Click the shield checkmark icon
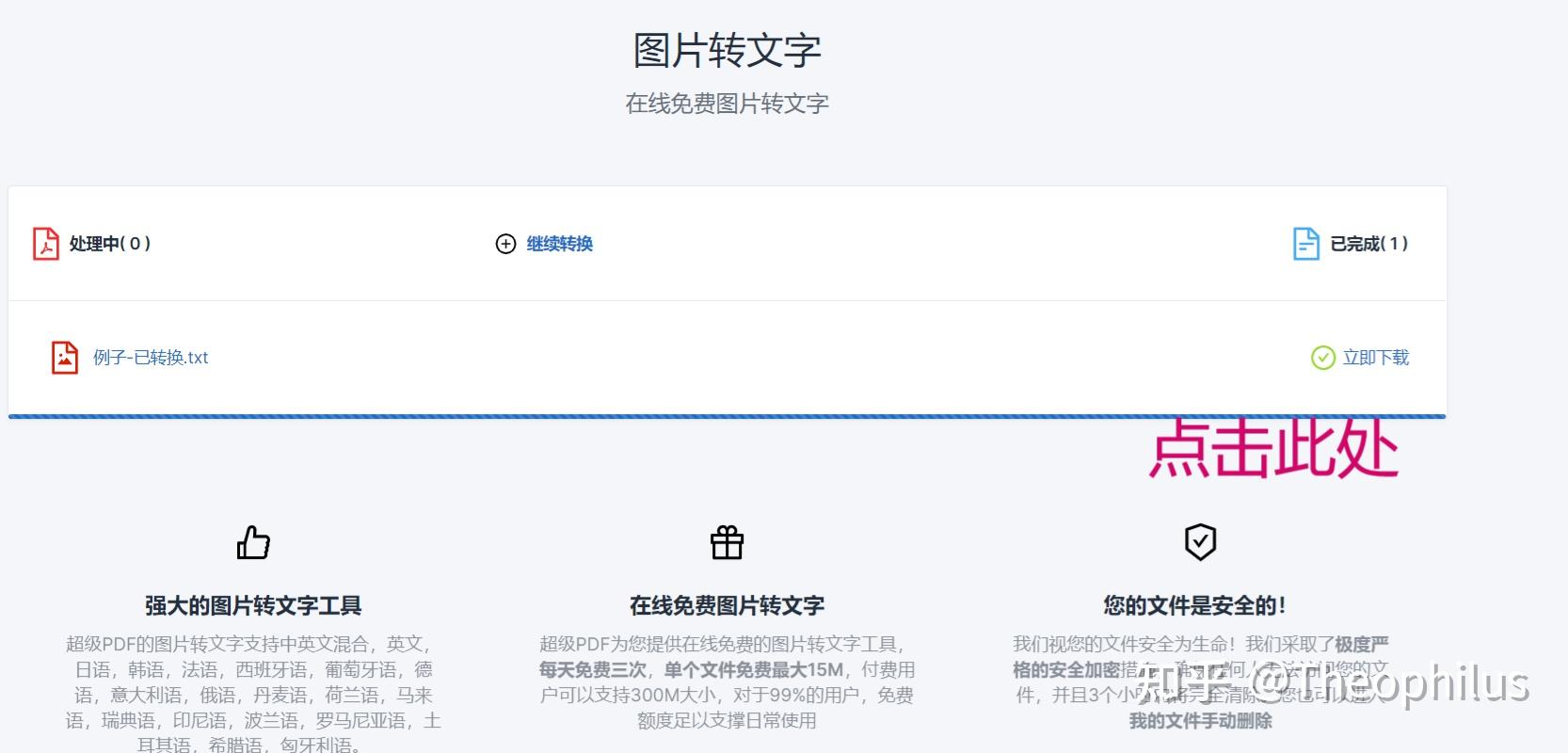Viewport: 1568px width, 753px height. [1200, 542]
